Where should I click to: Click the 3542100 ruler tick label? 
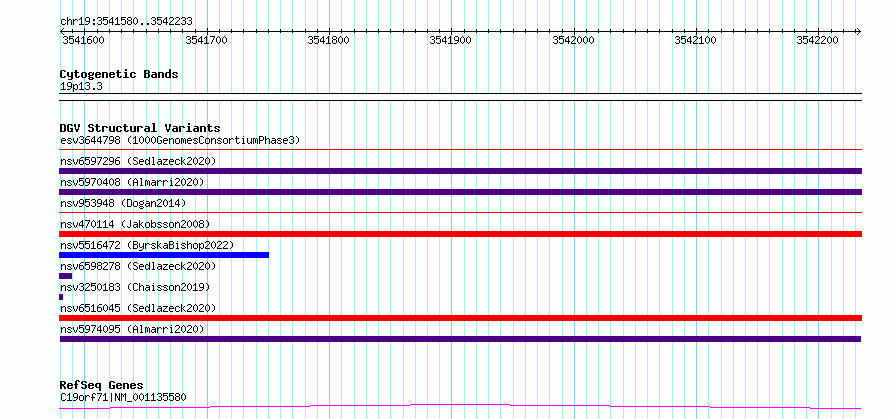(x=695, y=40)
